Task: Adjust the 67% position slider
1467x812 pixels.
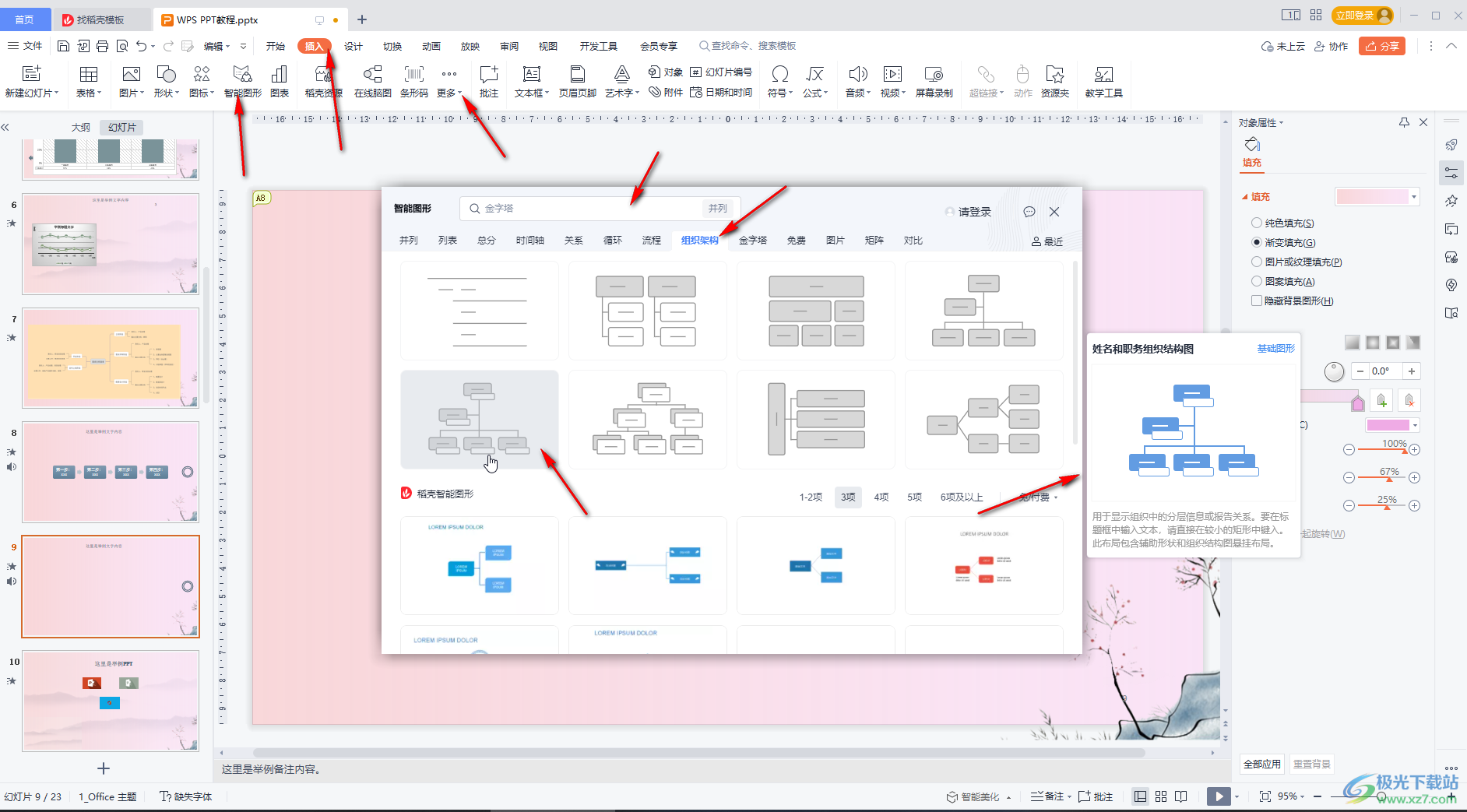Action: point(1389,478)
